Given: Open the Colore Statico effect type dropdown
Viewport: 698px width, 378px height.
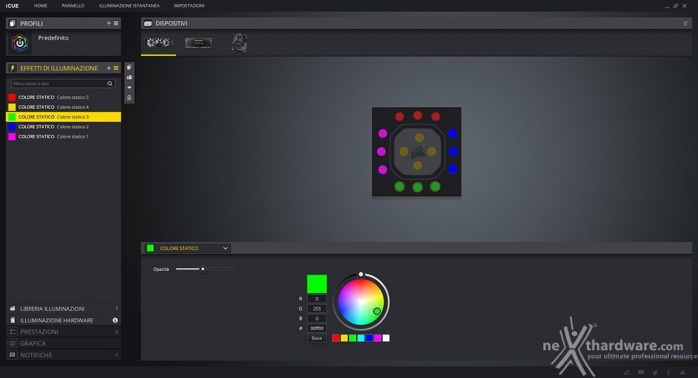Looking at the screenshot, I should (187, 248).
